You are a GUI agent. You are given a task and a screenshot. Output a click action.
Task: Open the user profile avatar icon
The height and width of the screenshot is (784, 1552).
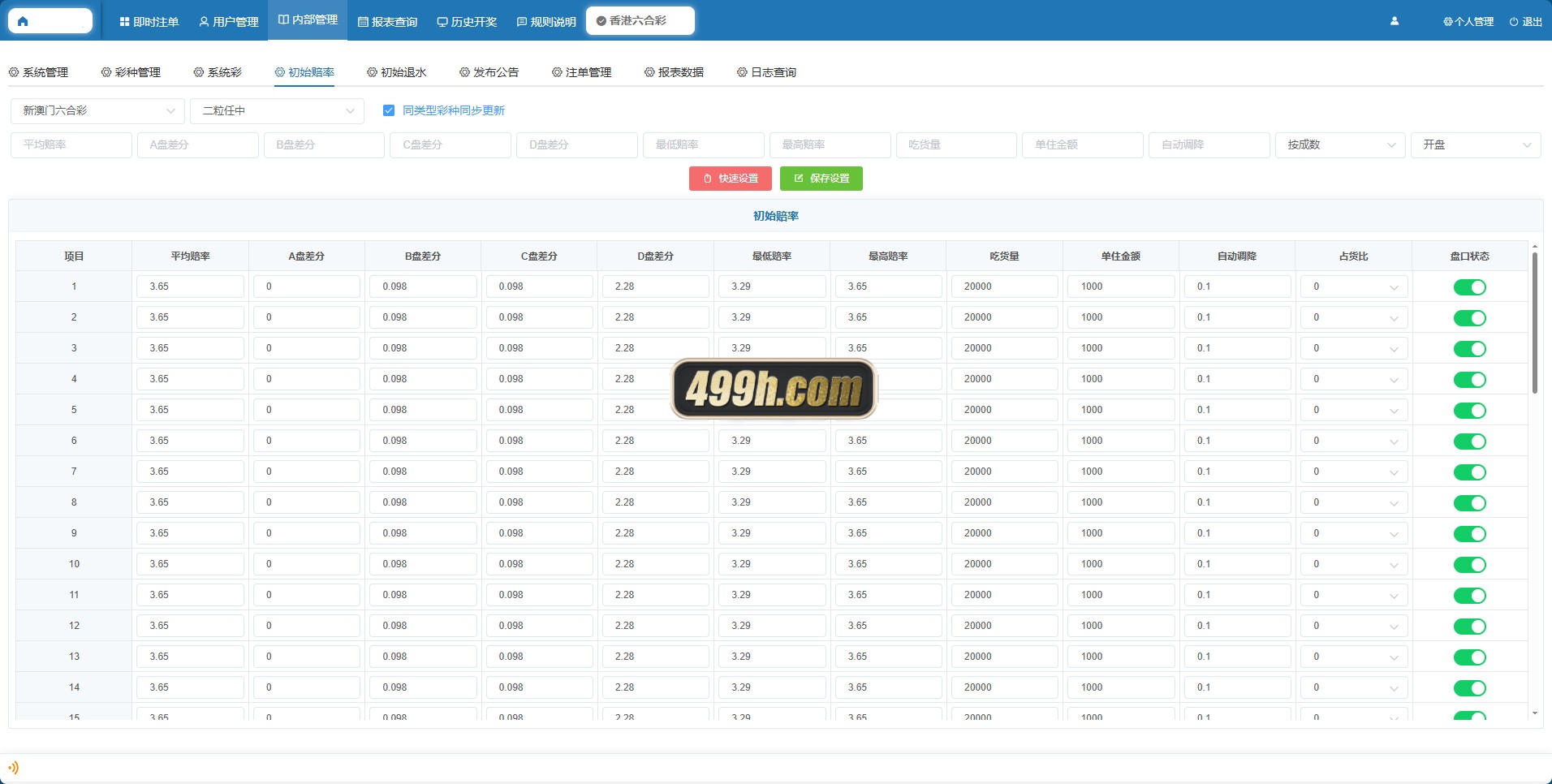point(1395,22)
